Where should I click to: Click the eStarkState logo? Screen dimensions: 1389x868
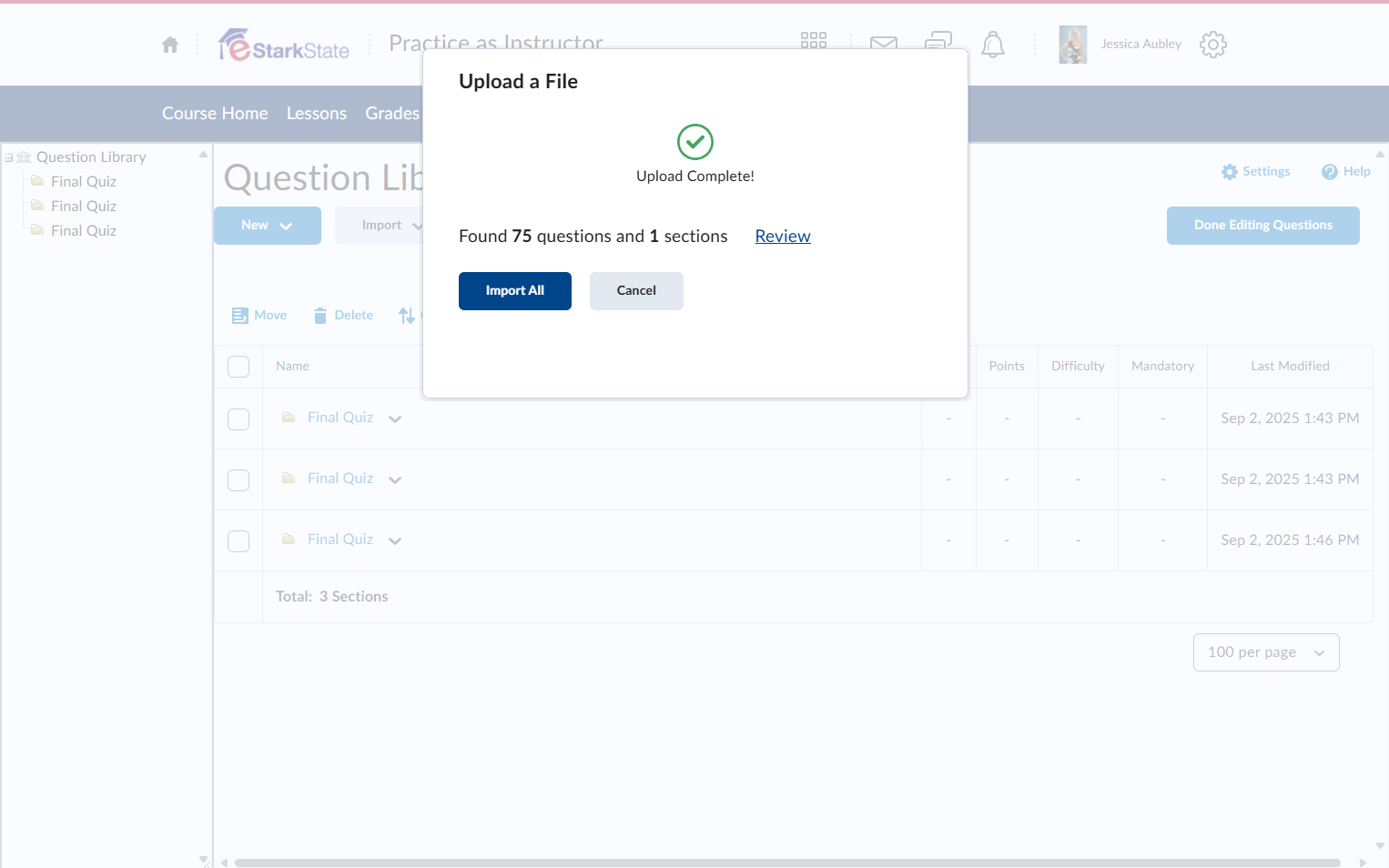click(284, 45)
